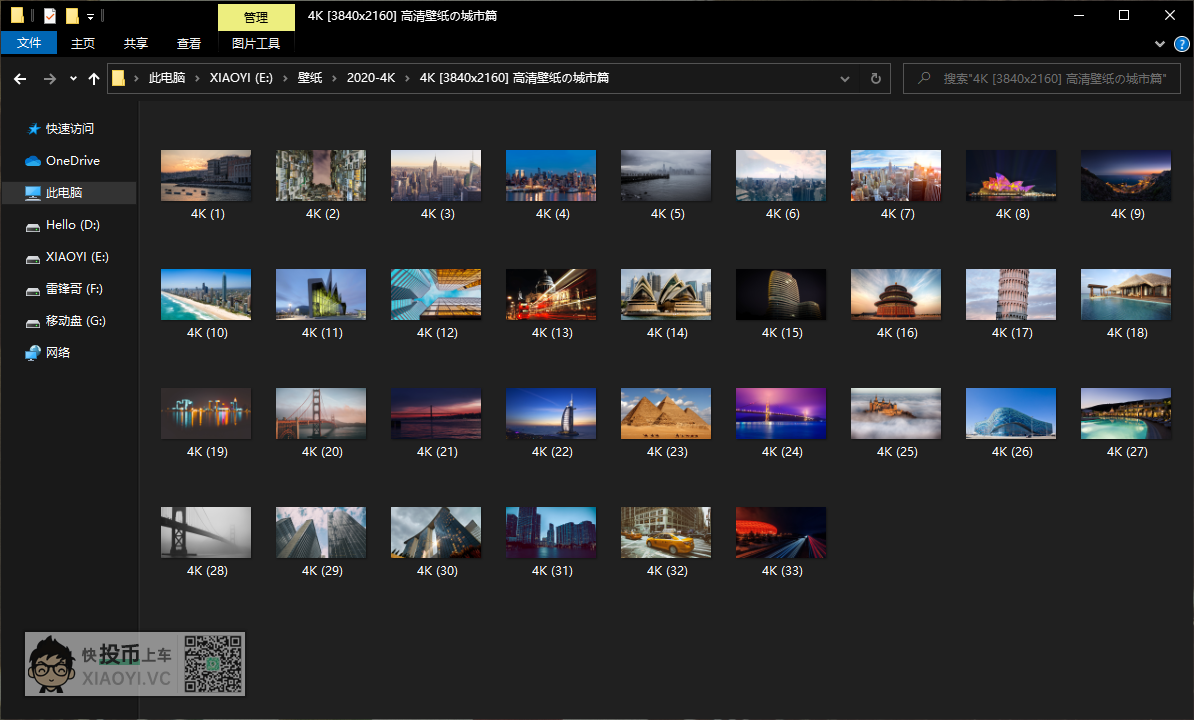Click the Up one level arrow
This screenshot has width=1194, height=720.
pyautogui.click(x=94, y=78)
